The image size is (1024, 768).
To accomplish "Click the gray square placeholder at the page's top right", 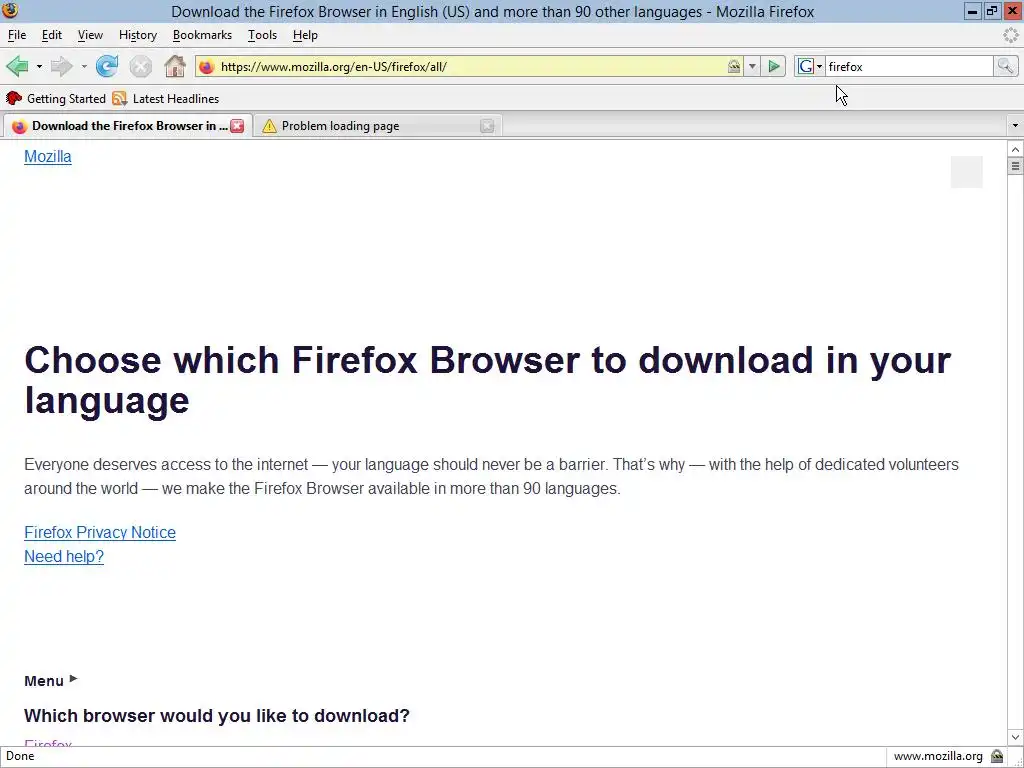I will [967, 172].
